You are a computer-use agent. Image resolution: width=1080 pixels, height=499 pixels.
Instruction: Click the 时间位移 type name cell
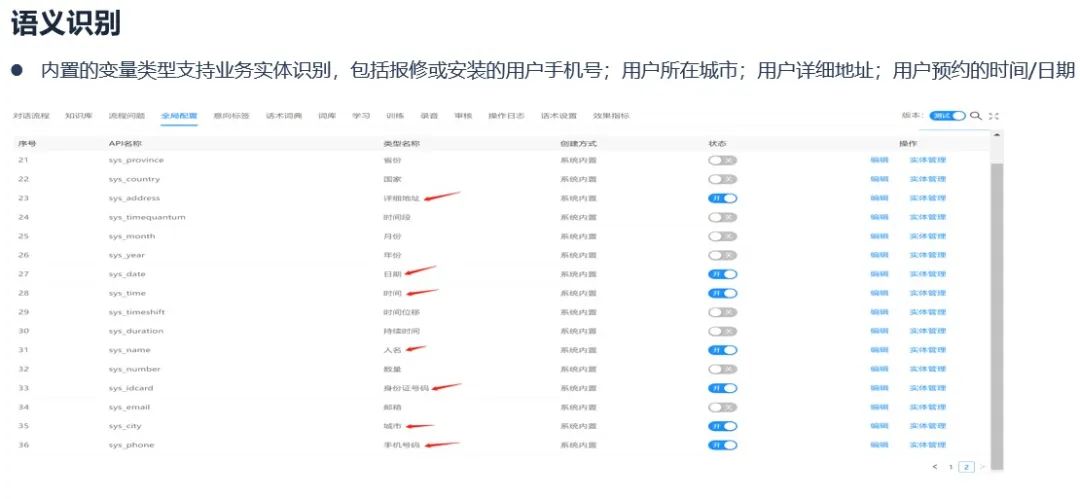pyautogui.click(x=402, y=312)
